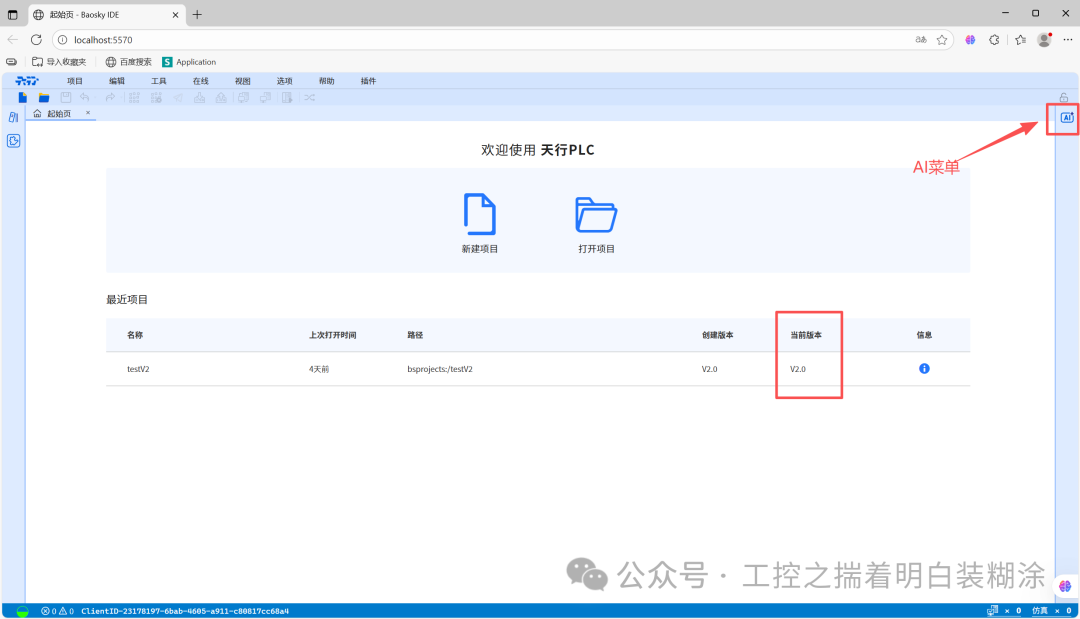Screen dimensions: 1080x619
Task: Open the 视图 menu
Action: point(242,81)
